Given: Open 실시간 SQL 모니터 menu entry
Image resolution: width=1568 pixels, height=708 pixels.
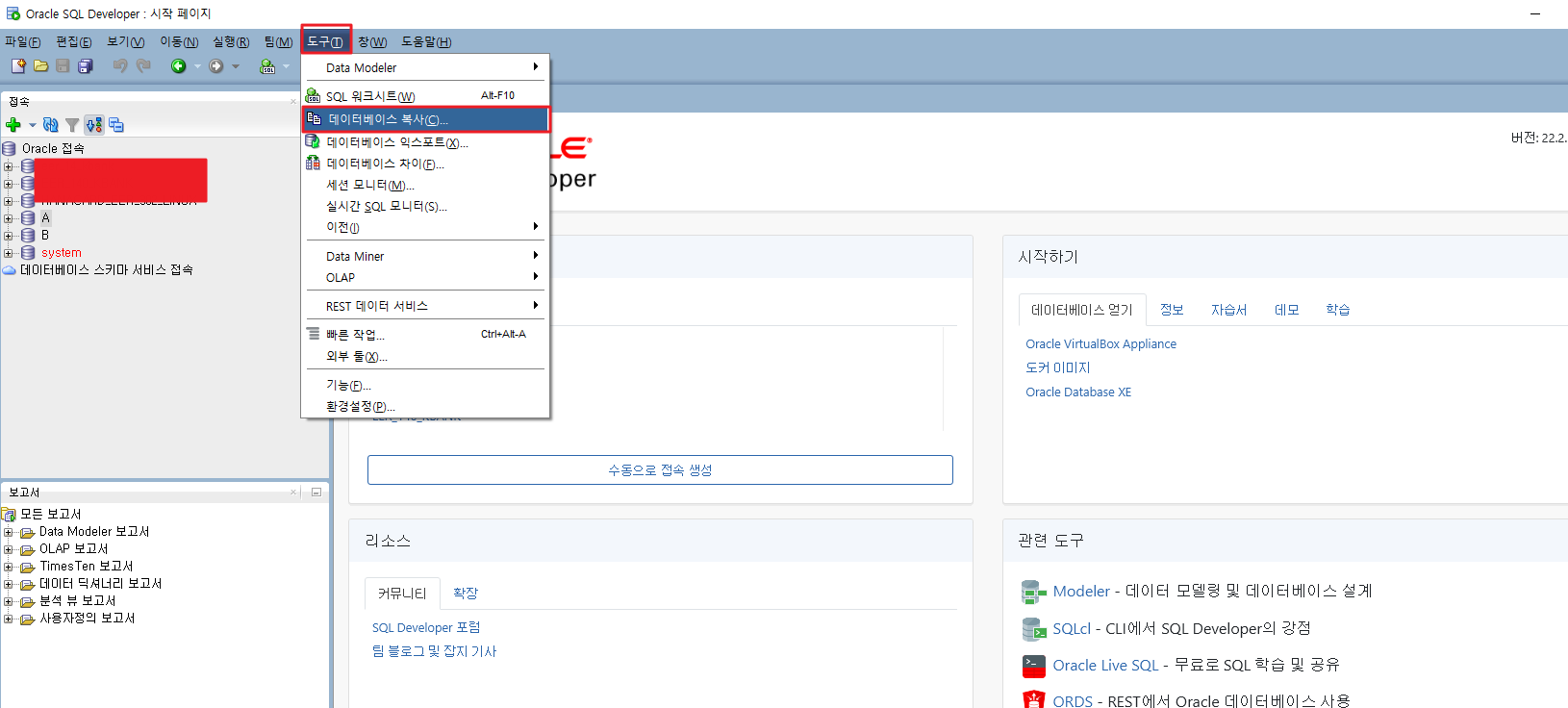Looking at the screenshot, I should point(425,206).
